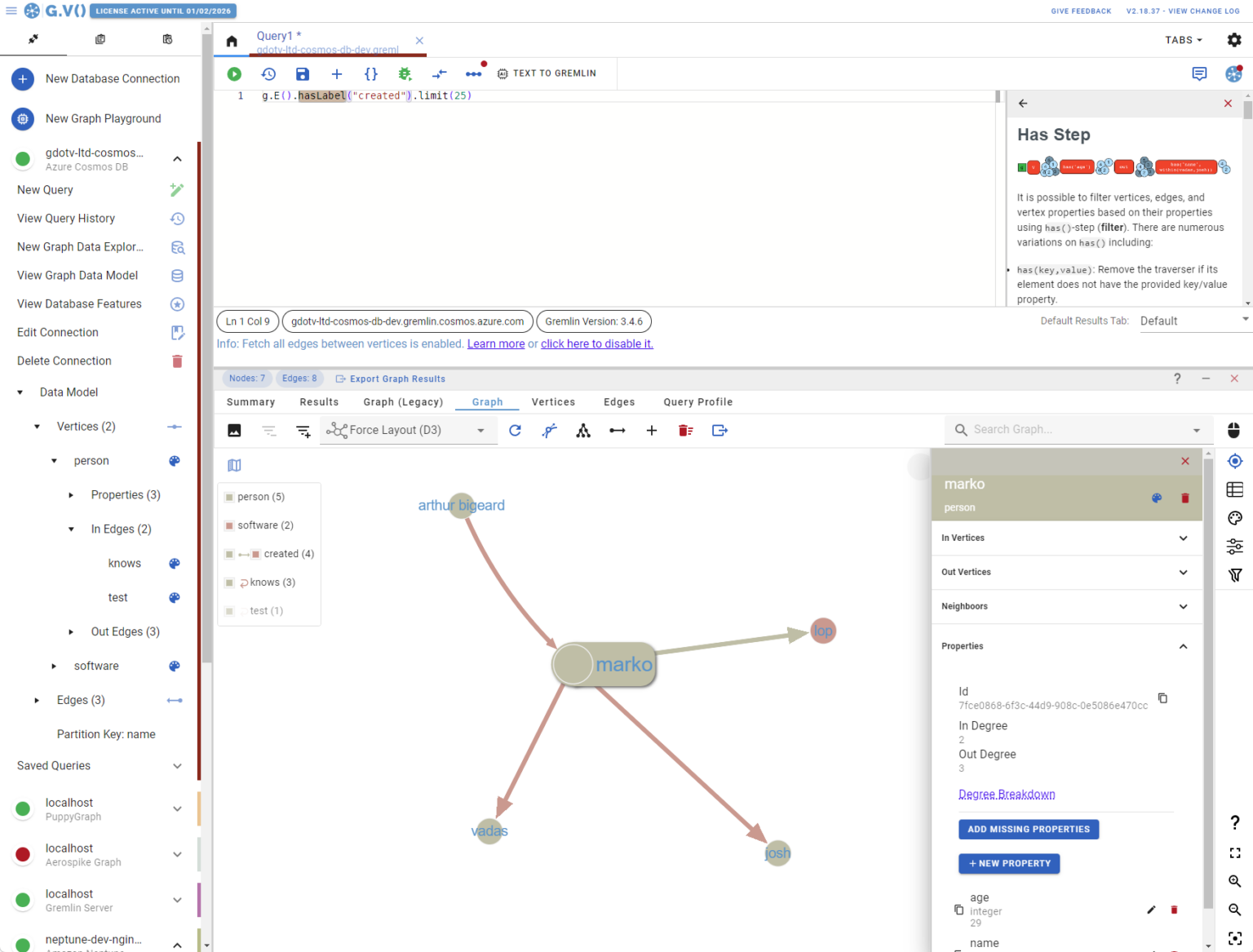Open the Learn more link about edge fetching
The height and width of the screenshot is (952, 1253).
pos(495,343)
